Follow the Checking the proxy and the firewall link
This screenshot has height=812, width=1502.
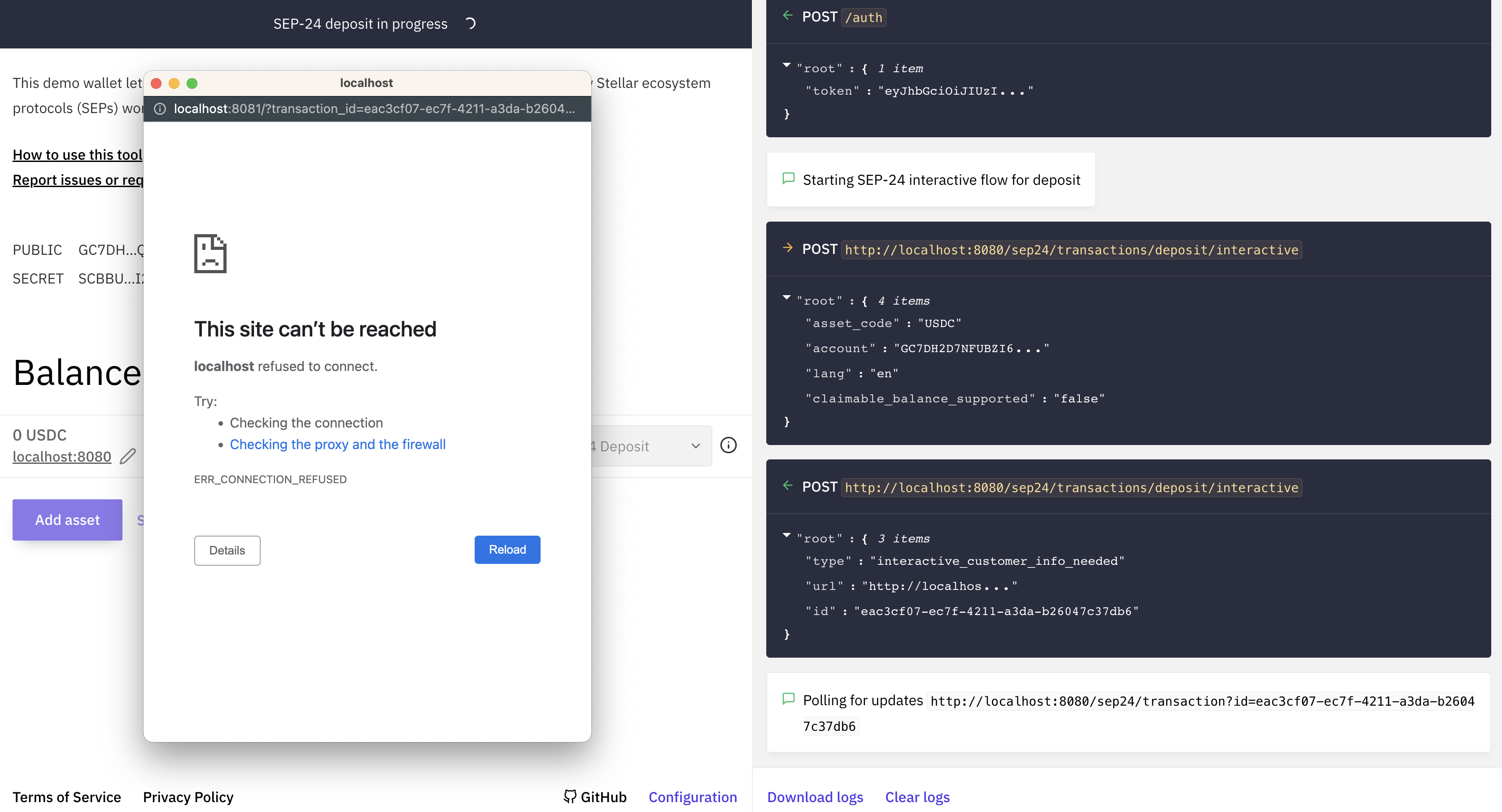(338, 444)
